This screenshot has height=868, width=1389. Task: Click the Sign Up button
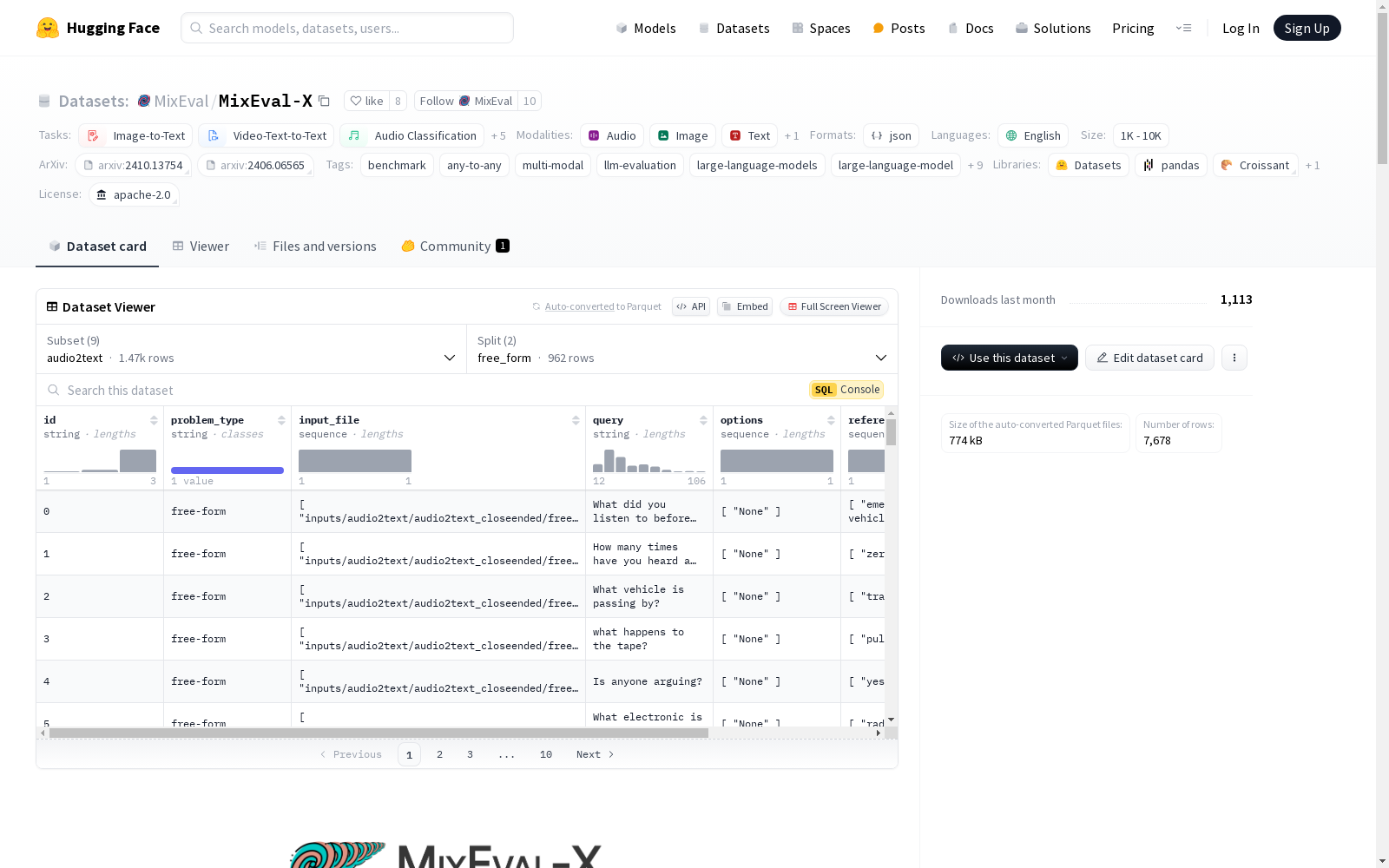point(1307,27)
